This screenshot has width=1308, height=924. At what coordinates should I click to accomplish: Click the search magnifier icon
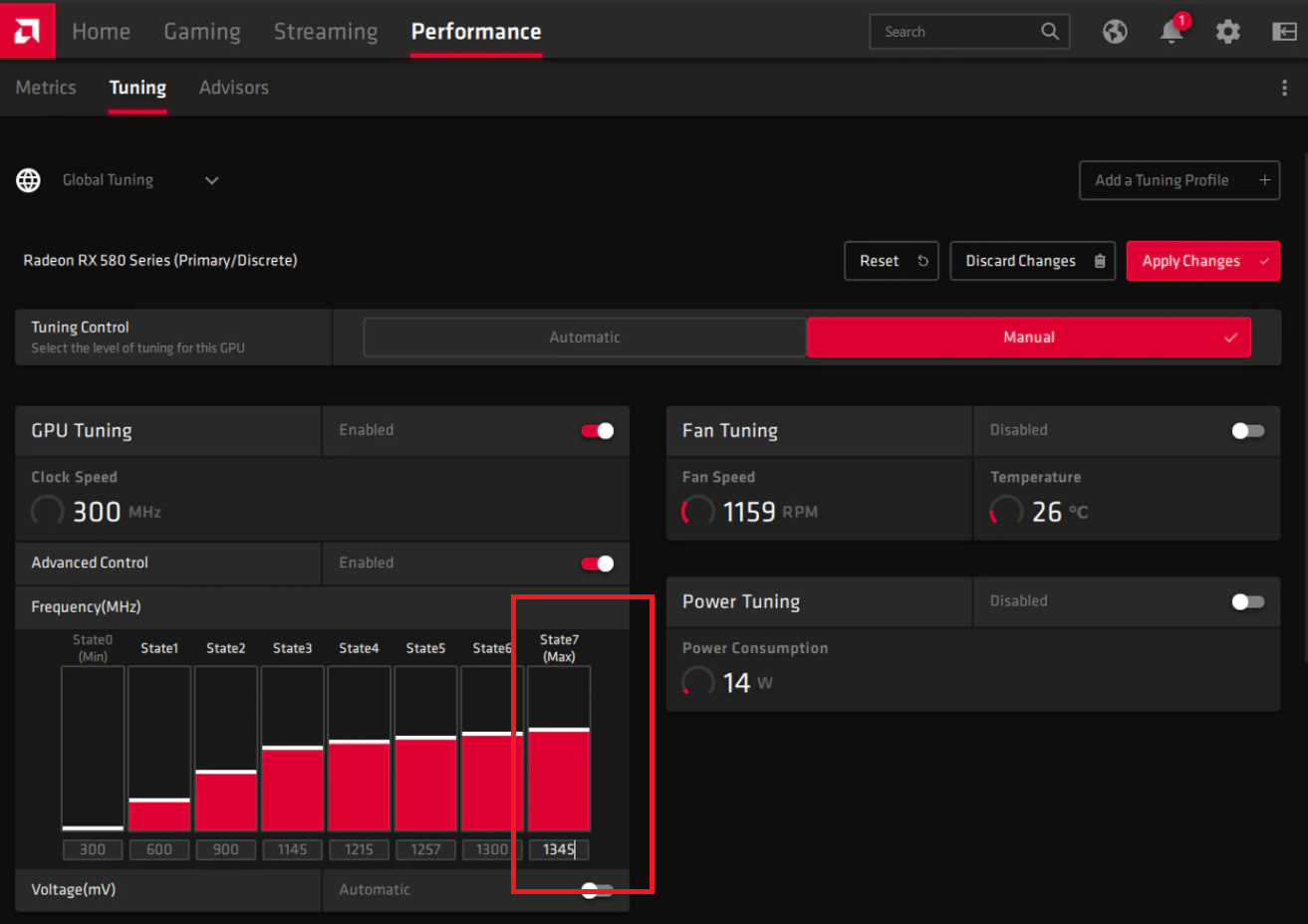tap(1050, 31)
